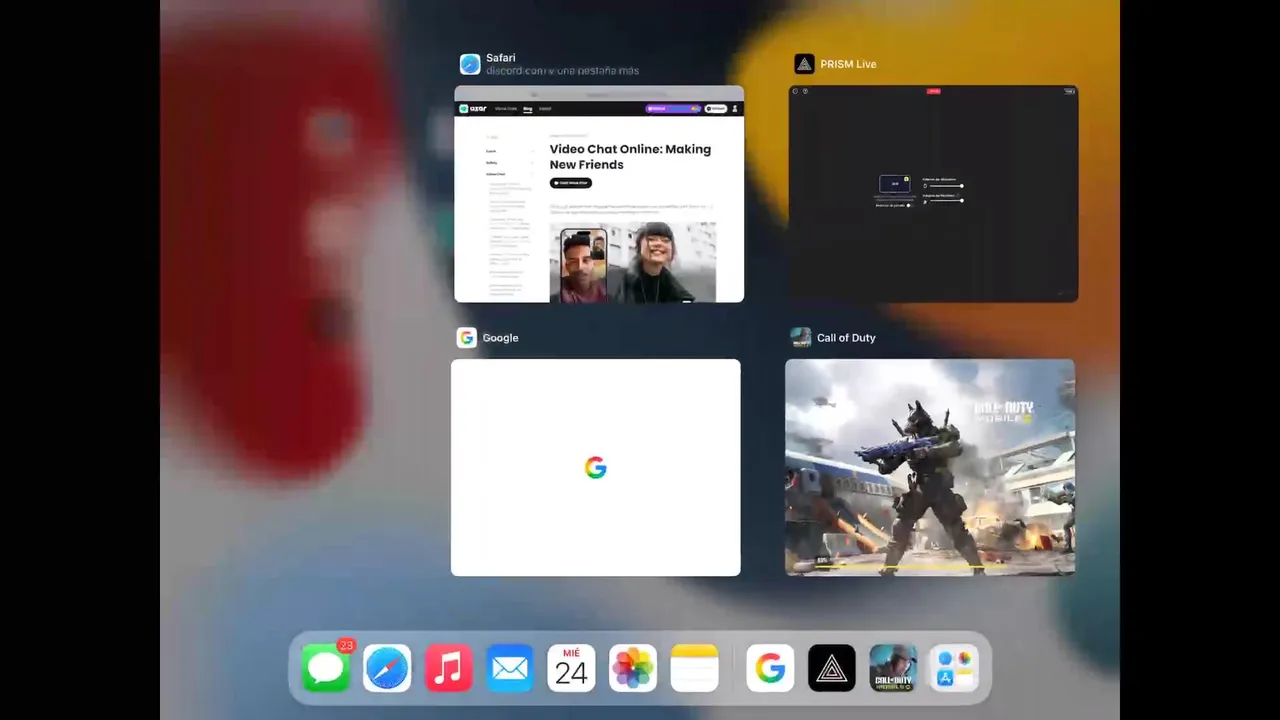
Task: Switch to the Safari app card
Action: click(599, 194)
